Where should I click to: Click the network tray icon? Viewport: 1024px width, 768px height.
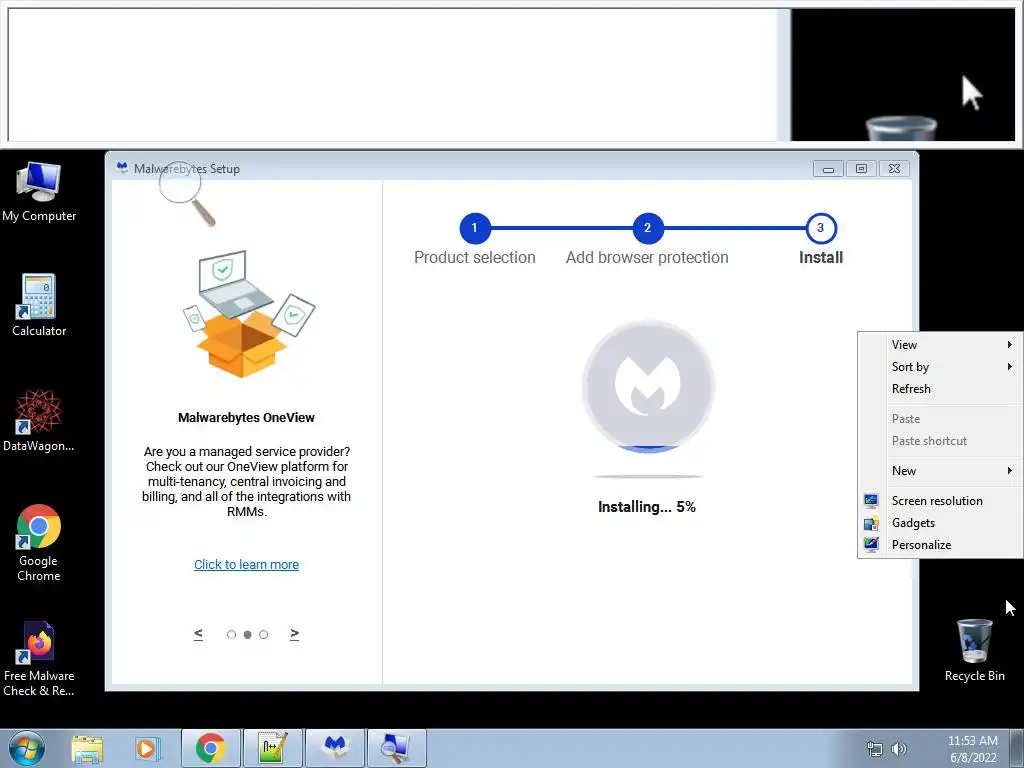(874, 749)
